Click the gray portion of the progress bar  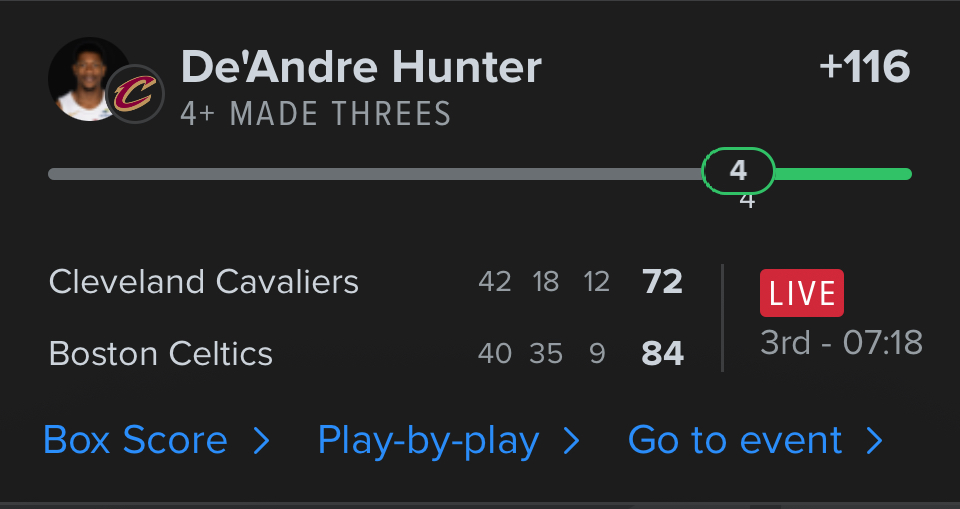(x=375, y=174)
